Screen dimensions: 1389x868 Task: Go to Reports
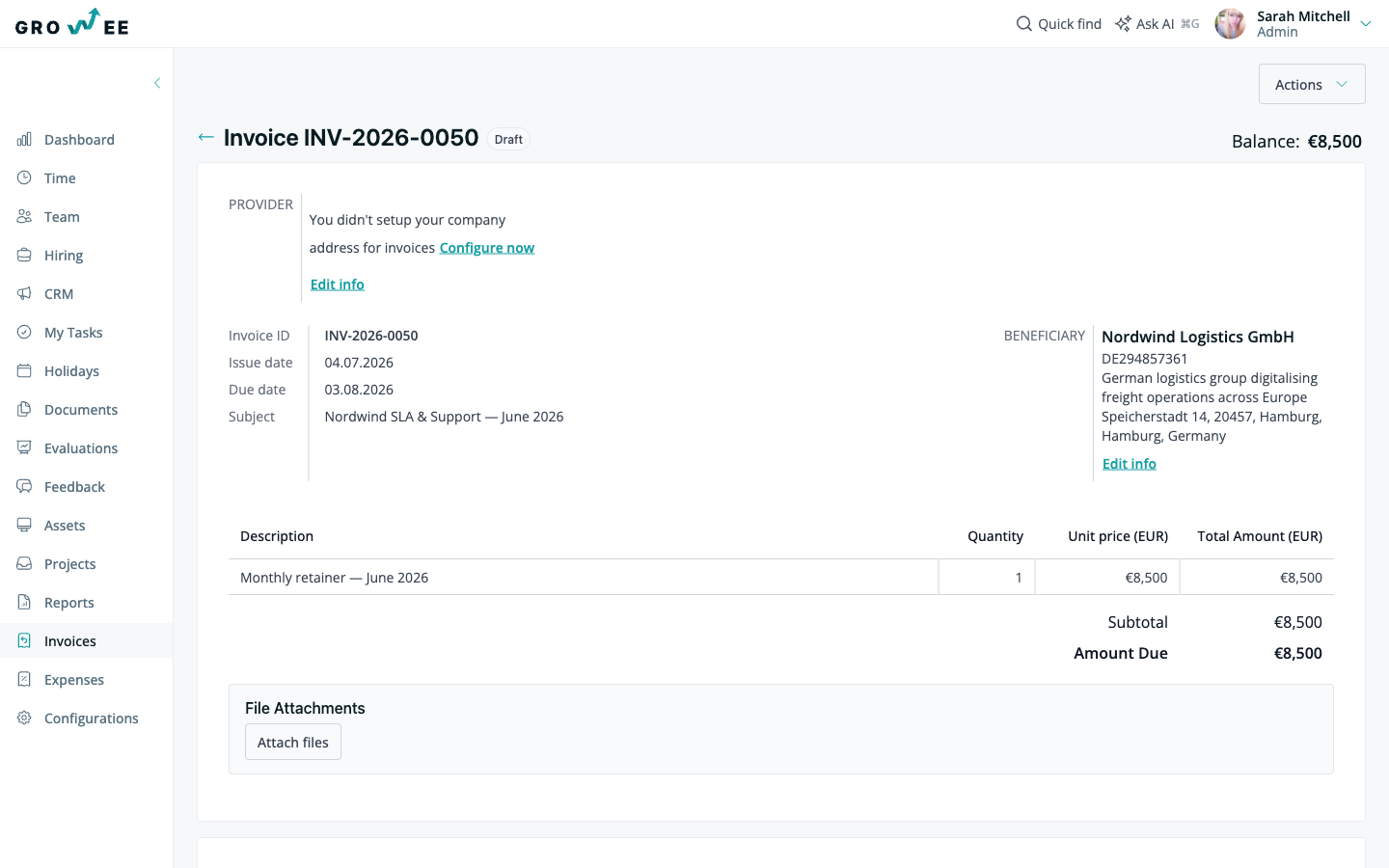[x=87, y=603]
